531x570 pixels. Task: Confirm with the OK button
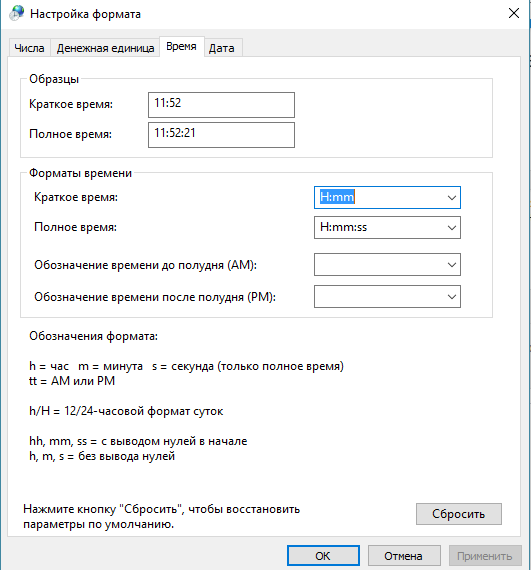[x=323, y=555]
